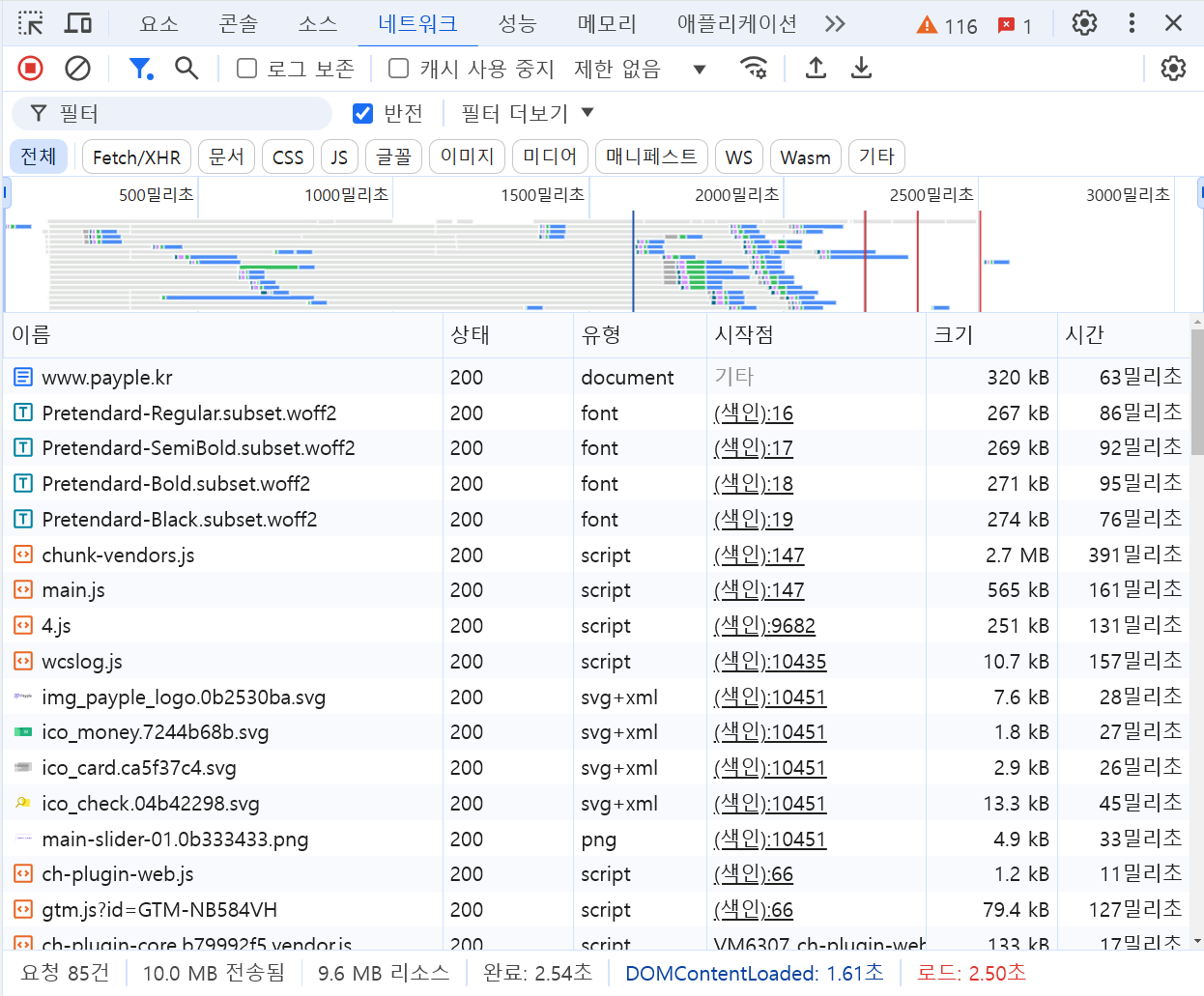
Task: Open the network request filter bar
Action: tap(140, 69)
